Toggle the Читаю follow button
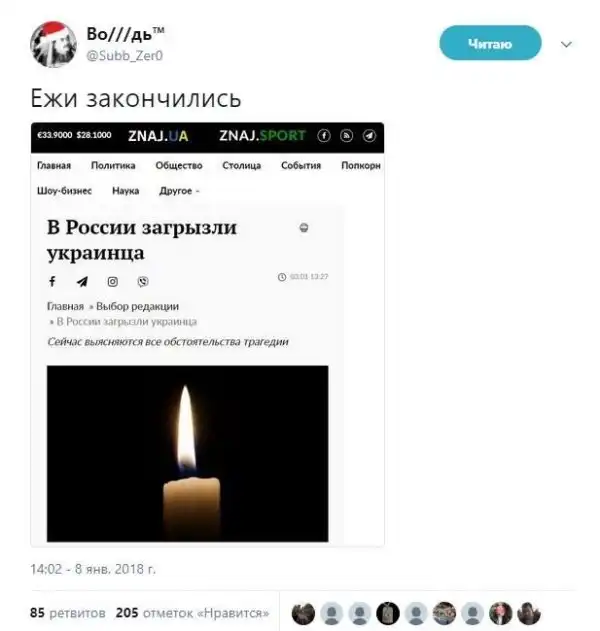Image resolution: width=600 pixels, height=631 pixels. (490, 43)
